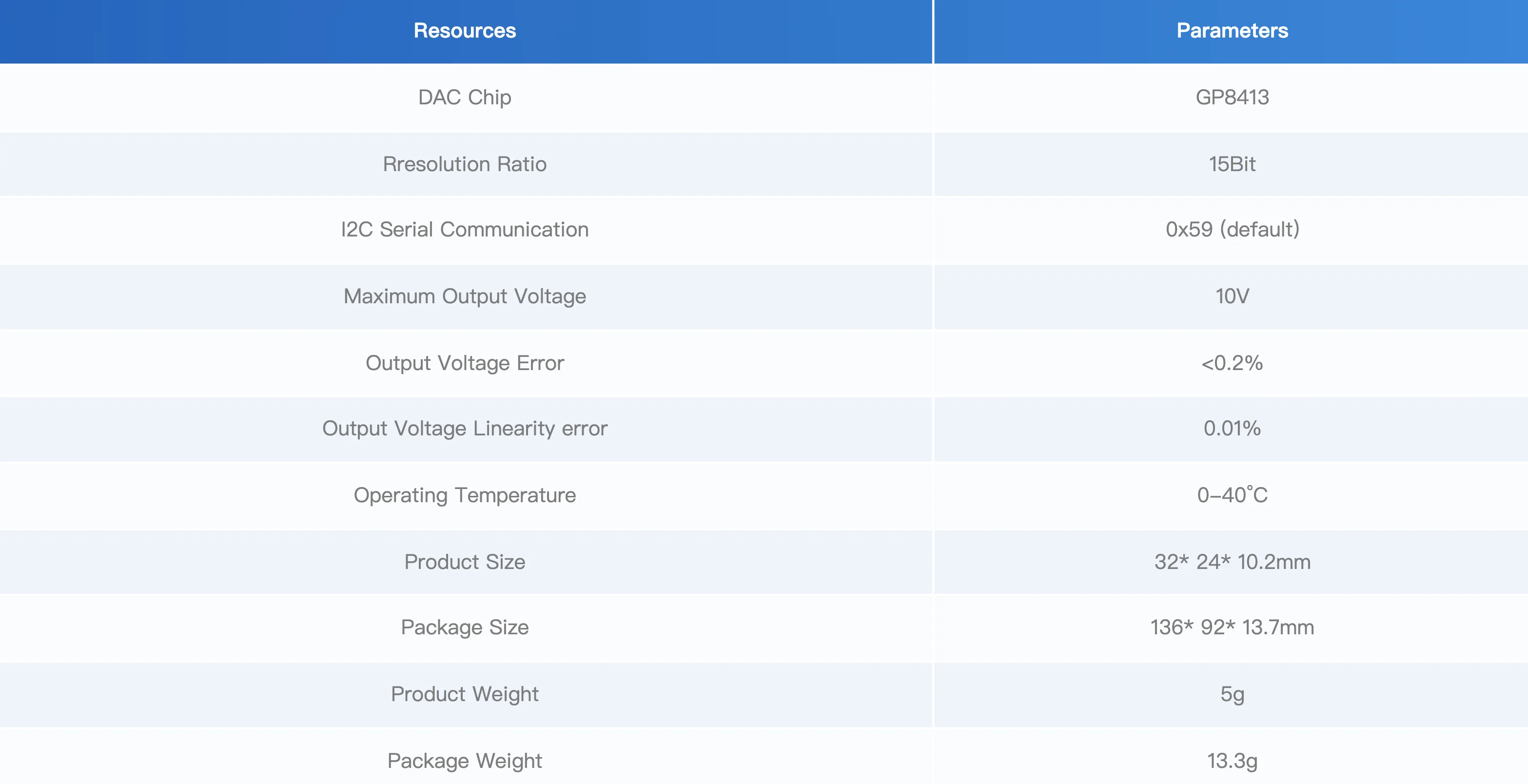The height and width of the screenshot is (784, 1528).
Task: Click the Output Voltage Linearity error label
Action: 465,429
